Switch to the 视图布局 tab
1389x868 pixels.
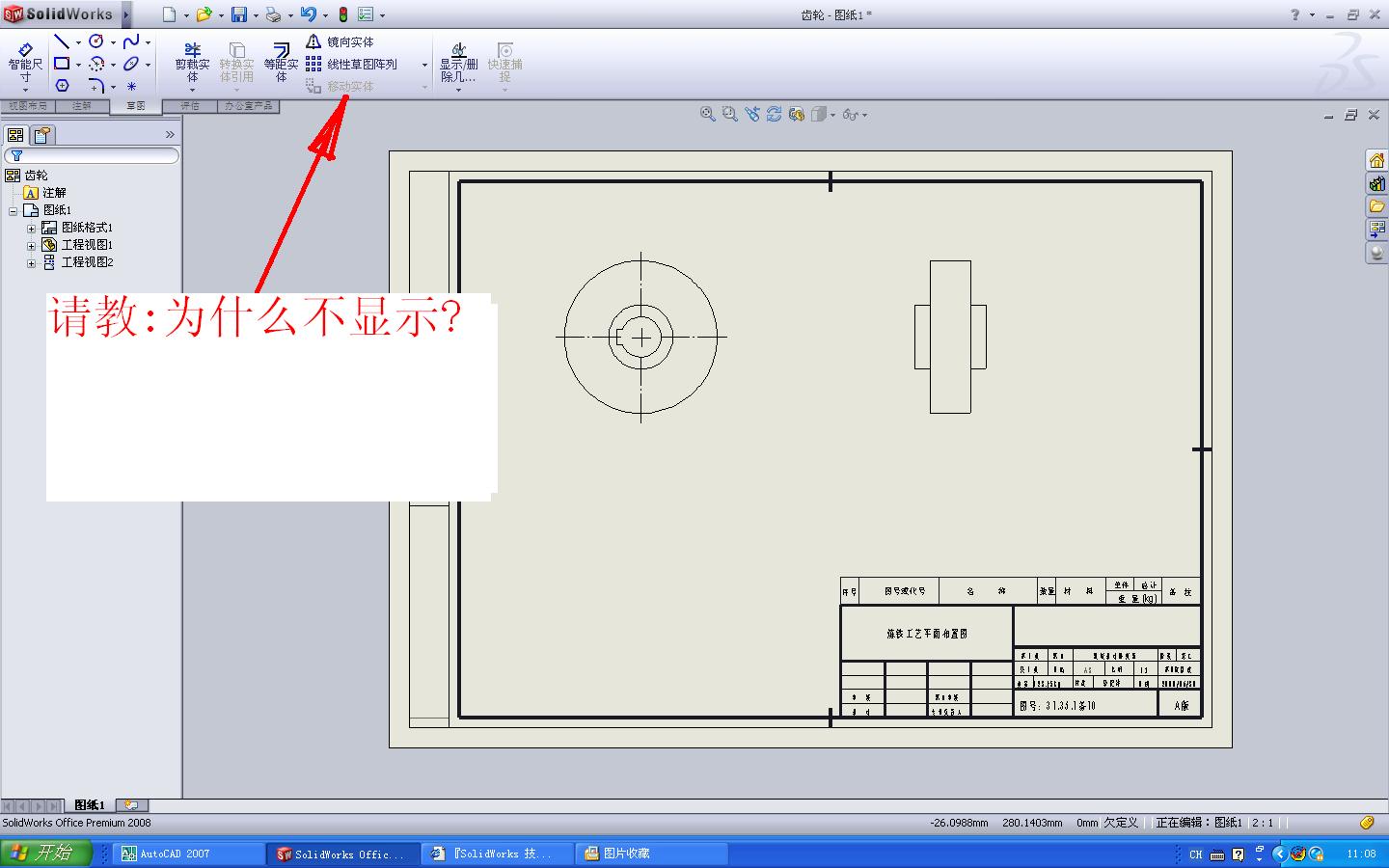(x=28, y=106)
